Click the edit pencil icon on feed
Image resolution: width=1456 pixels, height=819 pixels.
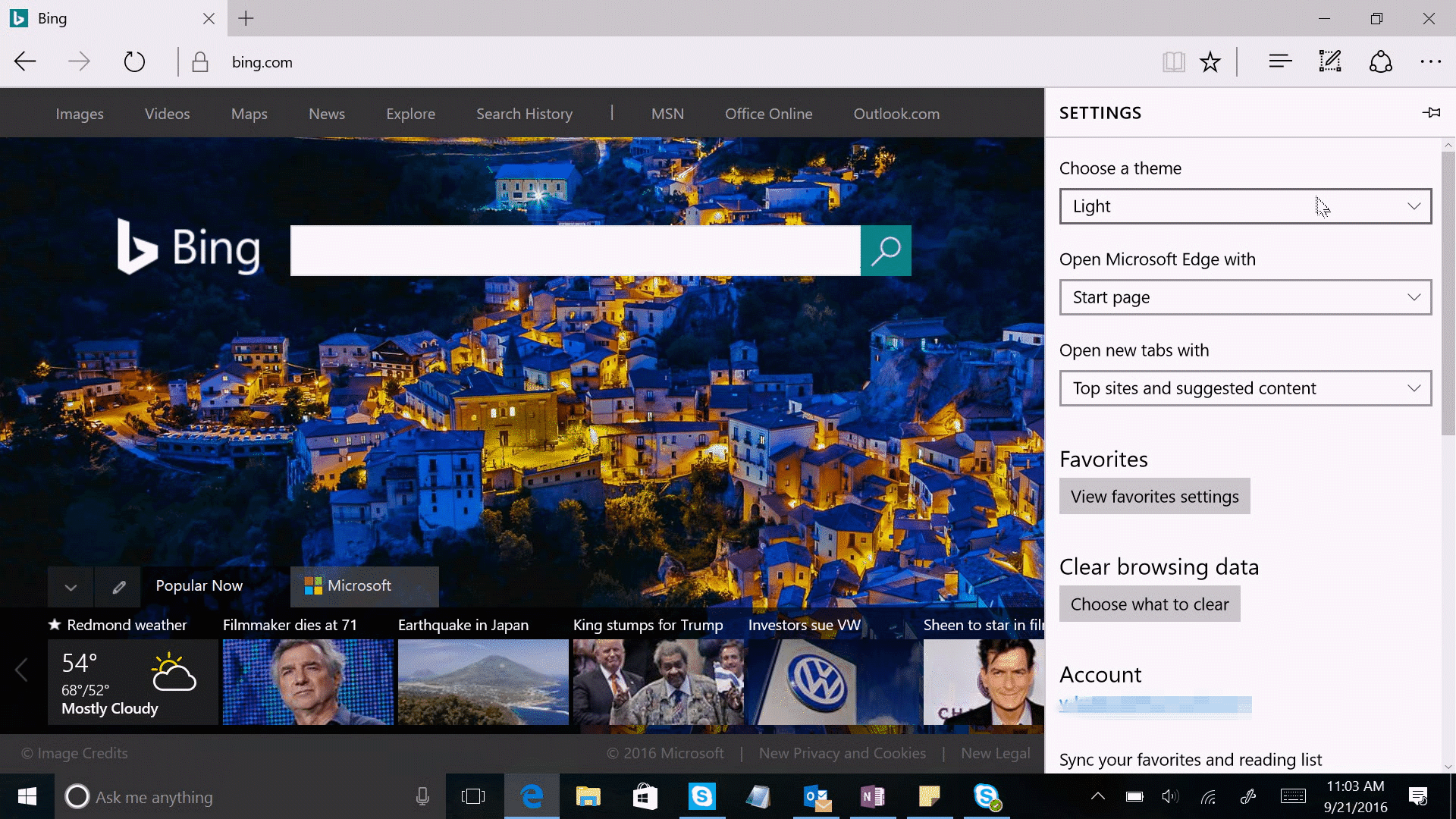(x=118, y=585)
